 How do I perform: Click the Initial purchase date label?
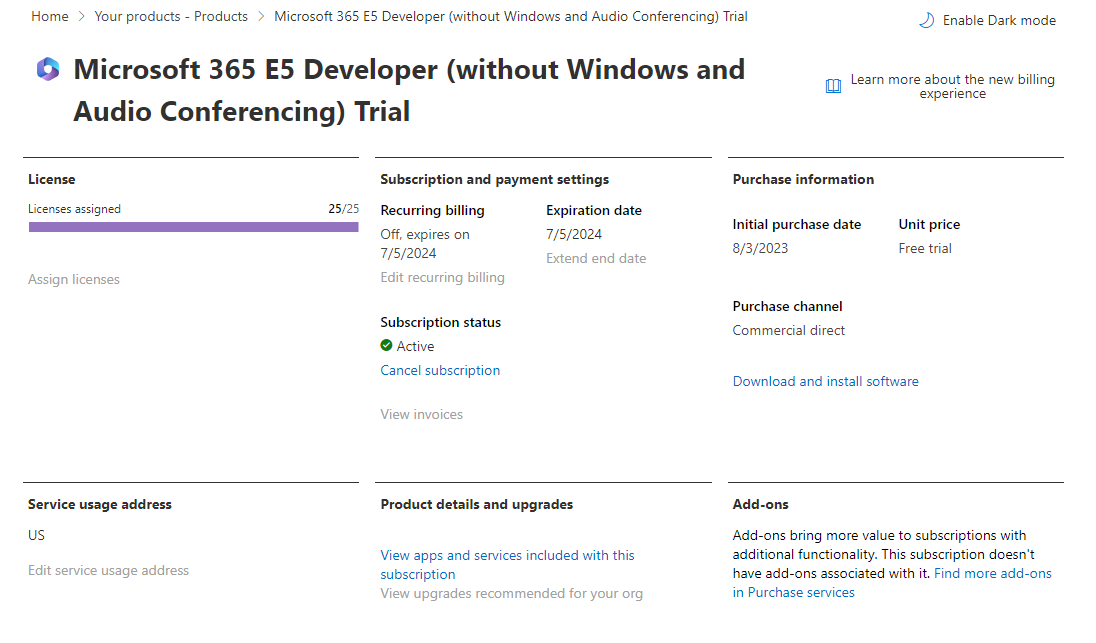click(x=797, y=224)
